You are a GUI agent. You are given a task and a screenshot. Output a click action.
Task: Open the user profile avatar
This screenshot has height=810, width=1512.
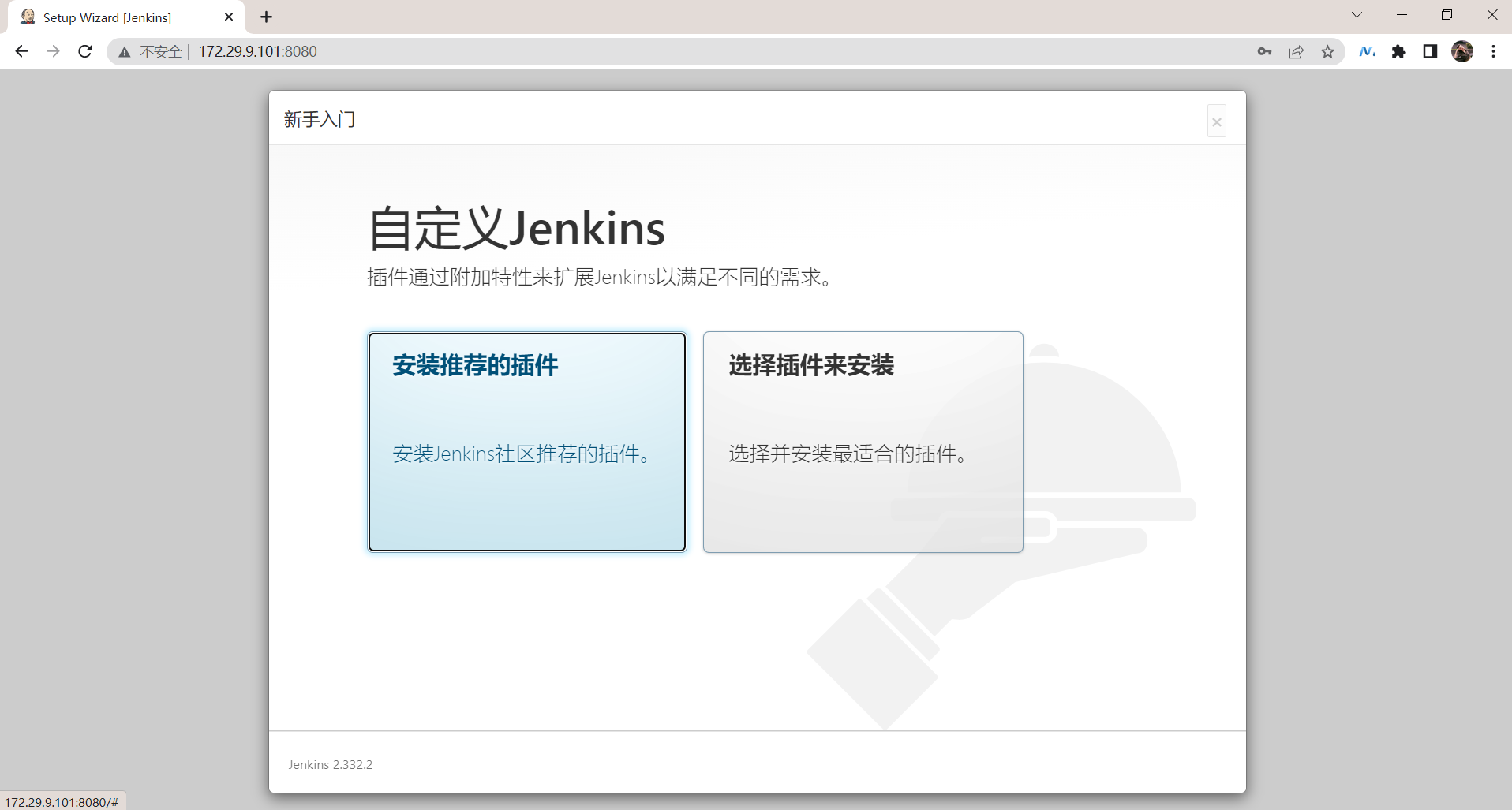click(x=1462, y=51)
